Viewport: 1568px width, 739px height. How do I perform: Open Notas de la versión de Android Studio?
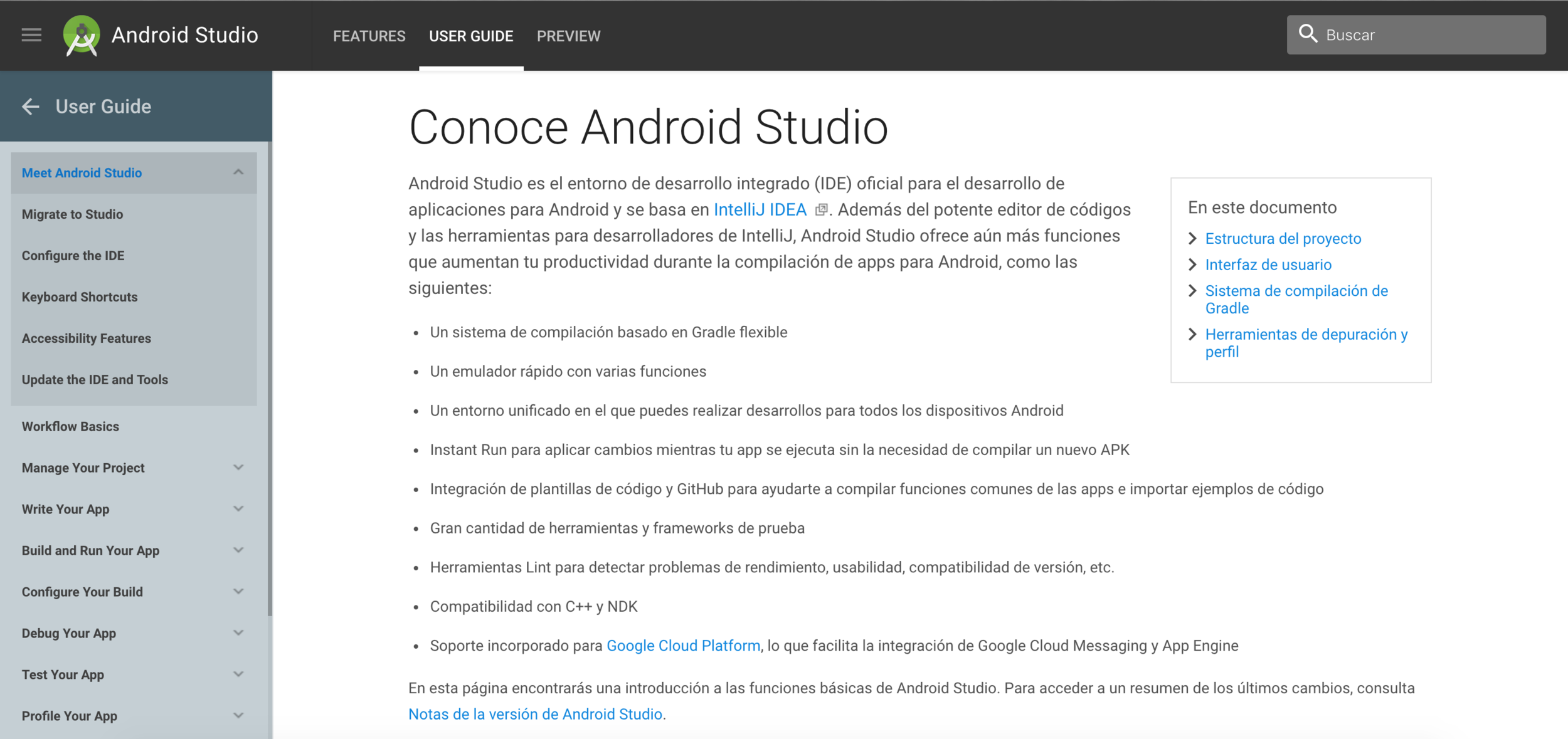[x=535, y=715]
